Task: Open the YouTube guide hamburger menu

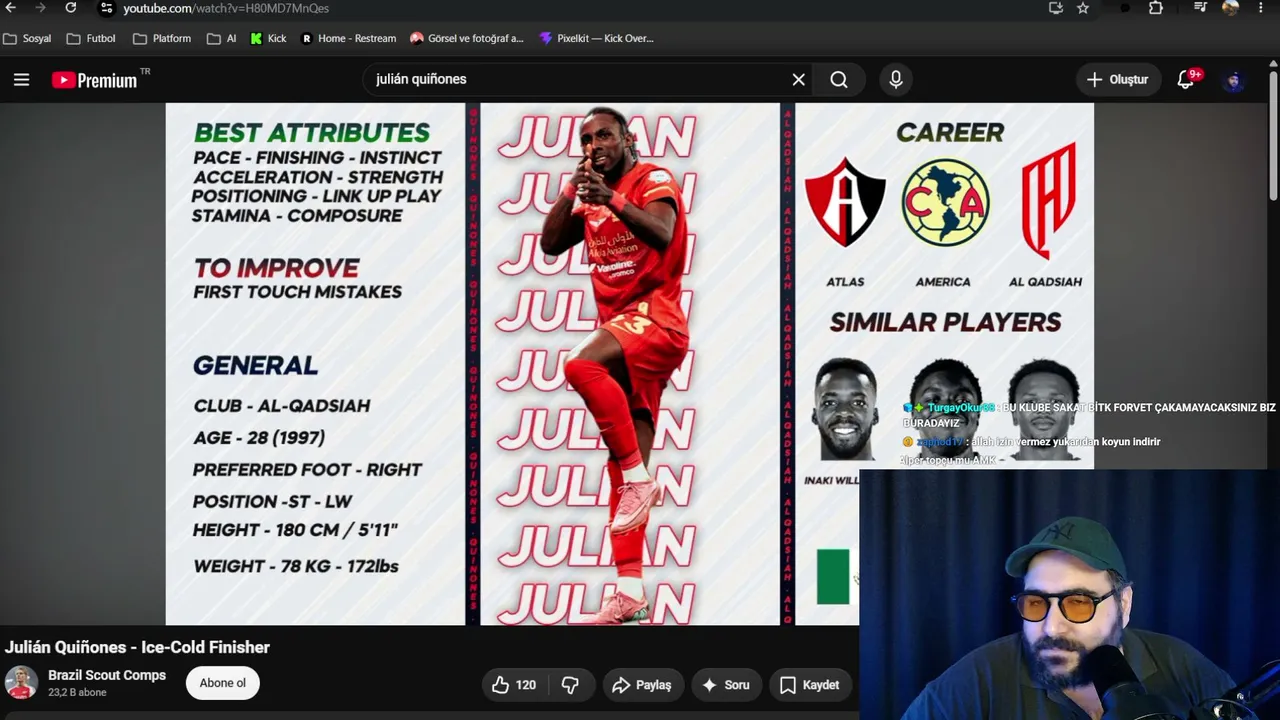Action: click(x=21, y=80)
